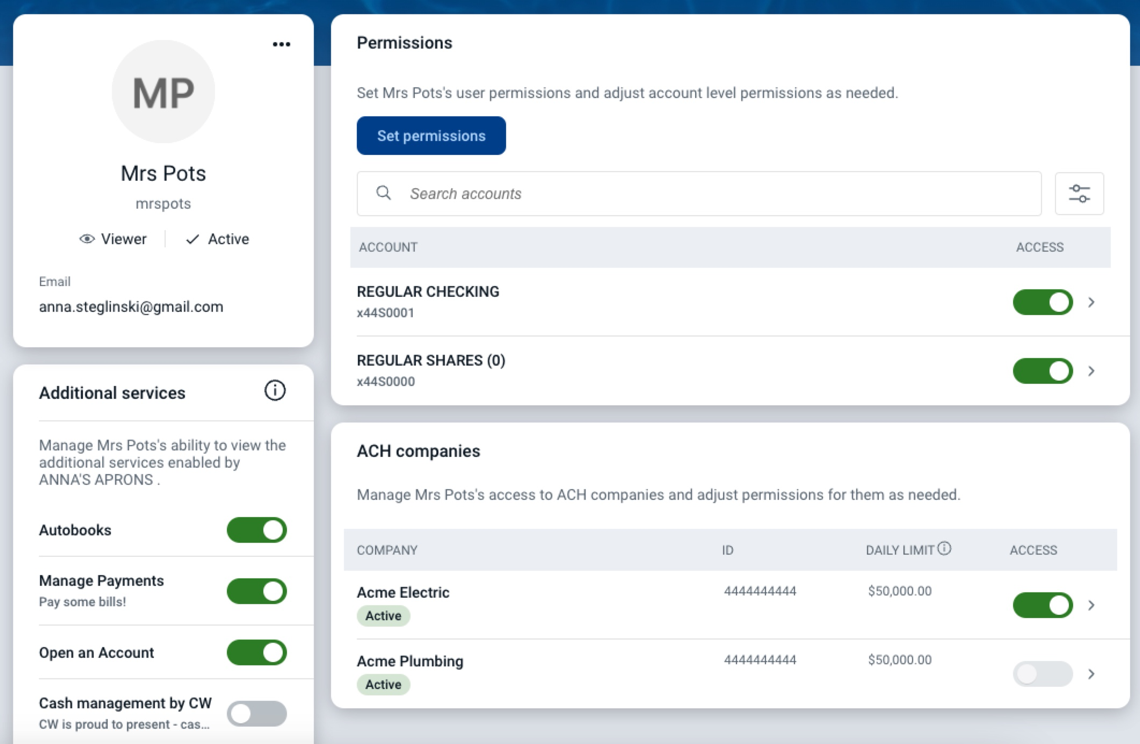Open the account filter options icon
This screenshot has width=1140, height=744.
[x=1079, y=193]
